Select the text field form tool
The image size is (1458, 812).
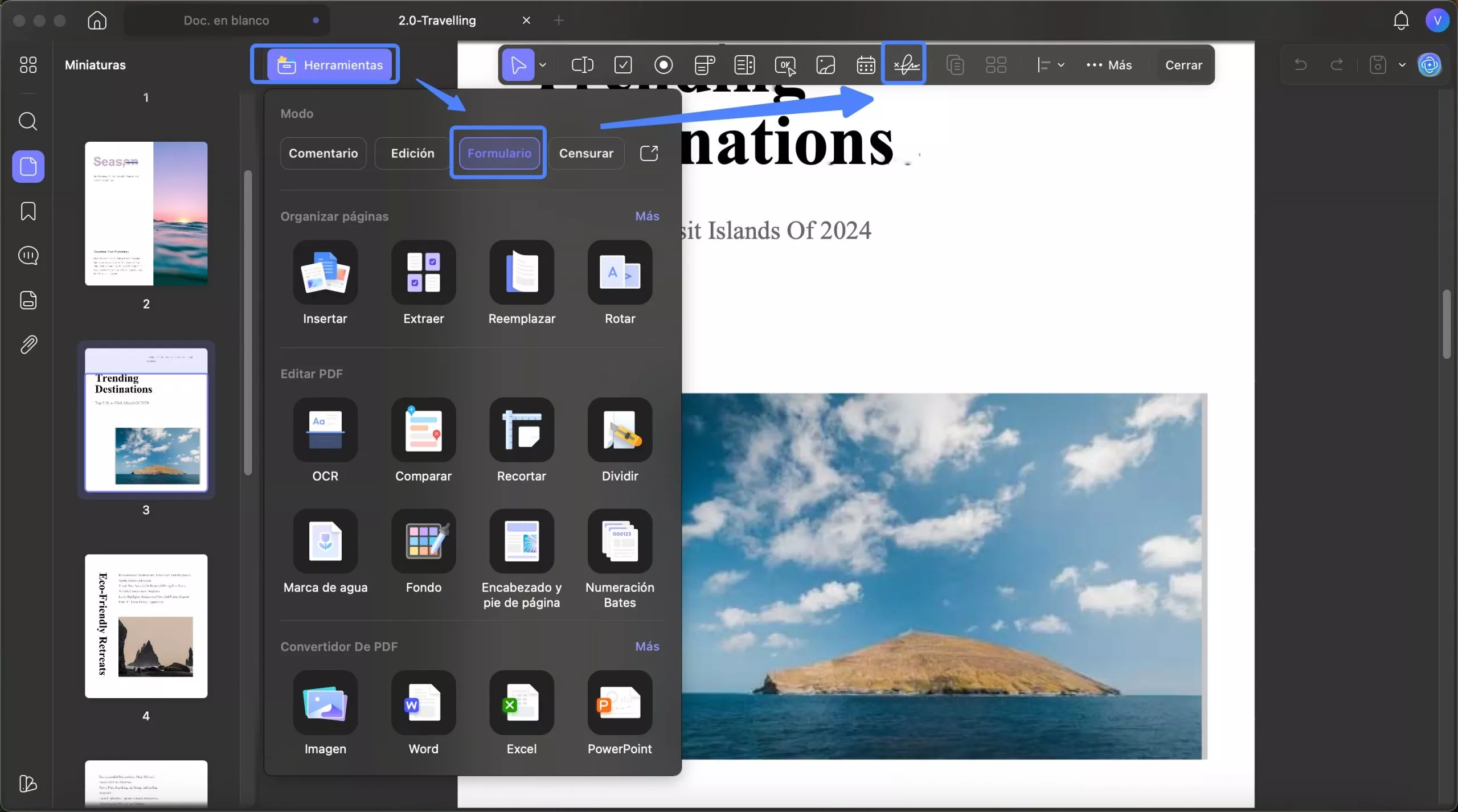[582, 65]
